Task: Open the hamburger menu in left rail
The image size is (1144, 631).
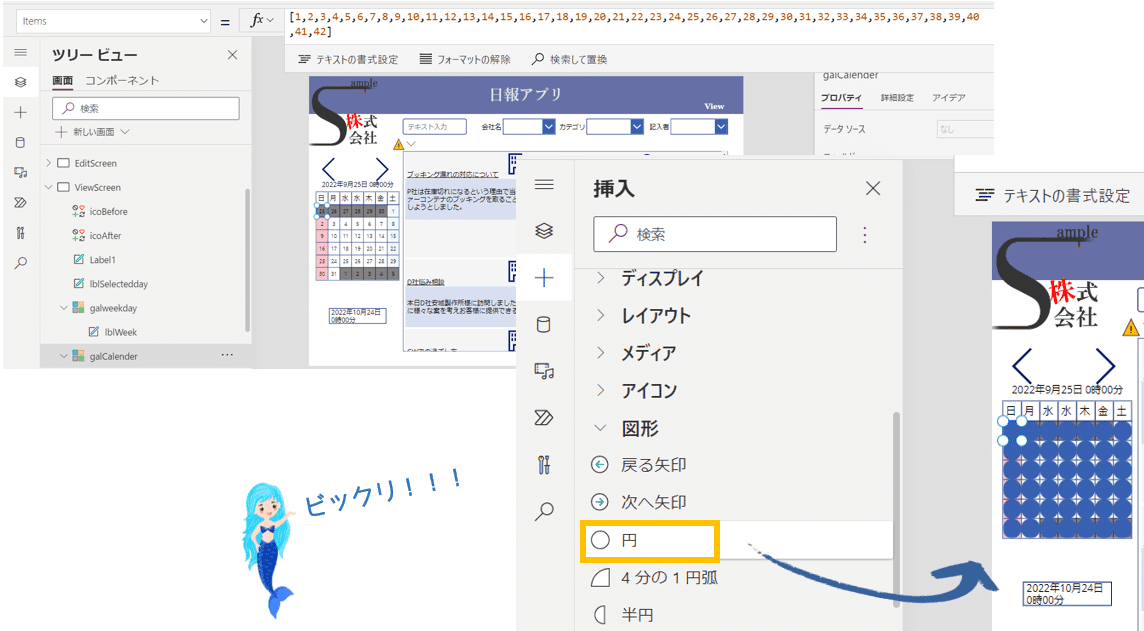Action: 20,53
